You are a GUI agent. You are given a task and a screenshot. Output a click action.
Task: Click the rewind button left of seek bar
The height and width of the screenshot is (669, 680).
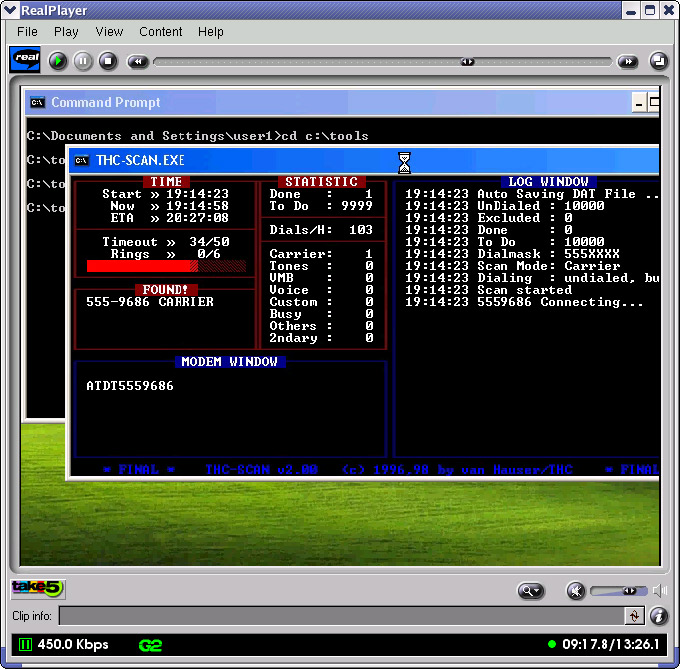(x=138, y=61)
